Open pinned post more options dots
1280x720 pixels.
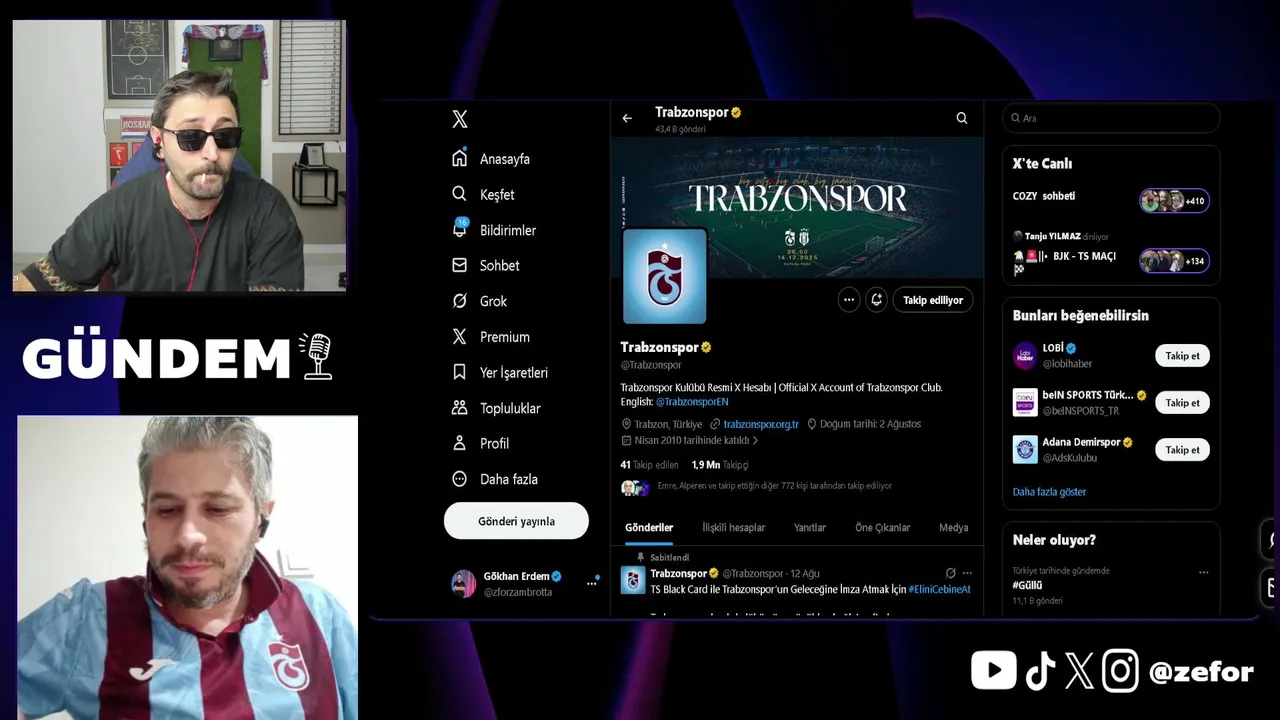click(x=967, y=573)
